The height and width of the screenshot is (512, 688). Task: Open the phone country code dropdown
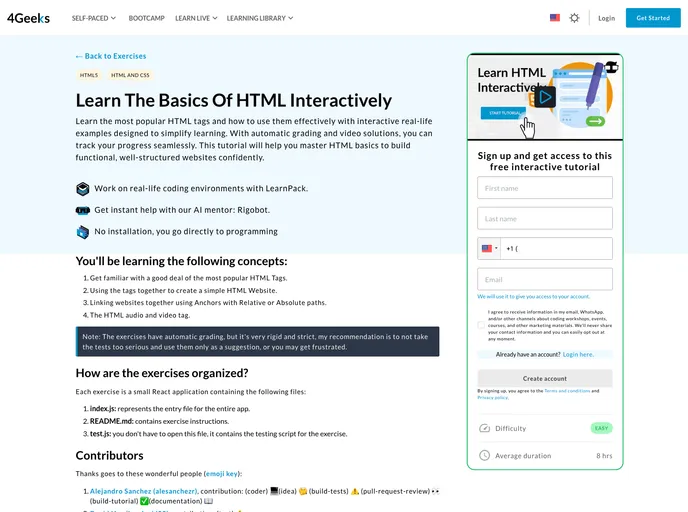coord(489,248)
